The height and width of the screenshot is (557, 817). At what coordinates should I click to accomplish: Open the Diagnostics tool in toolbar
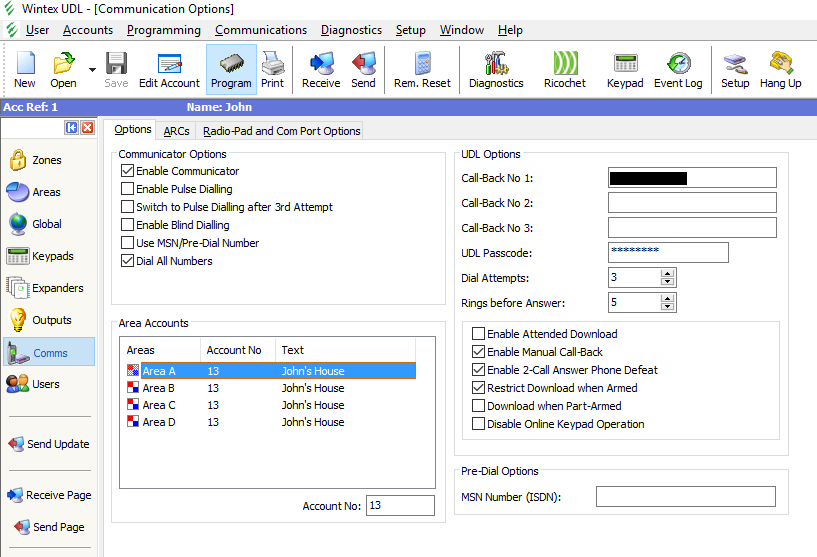(x=496, y=70)
